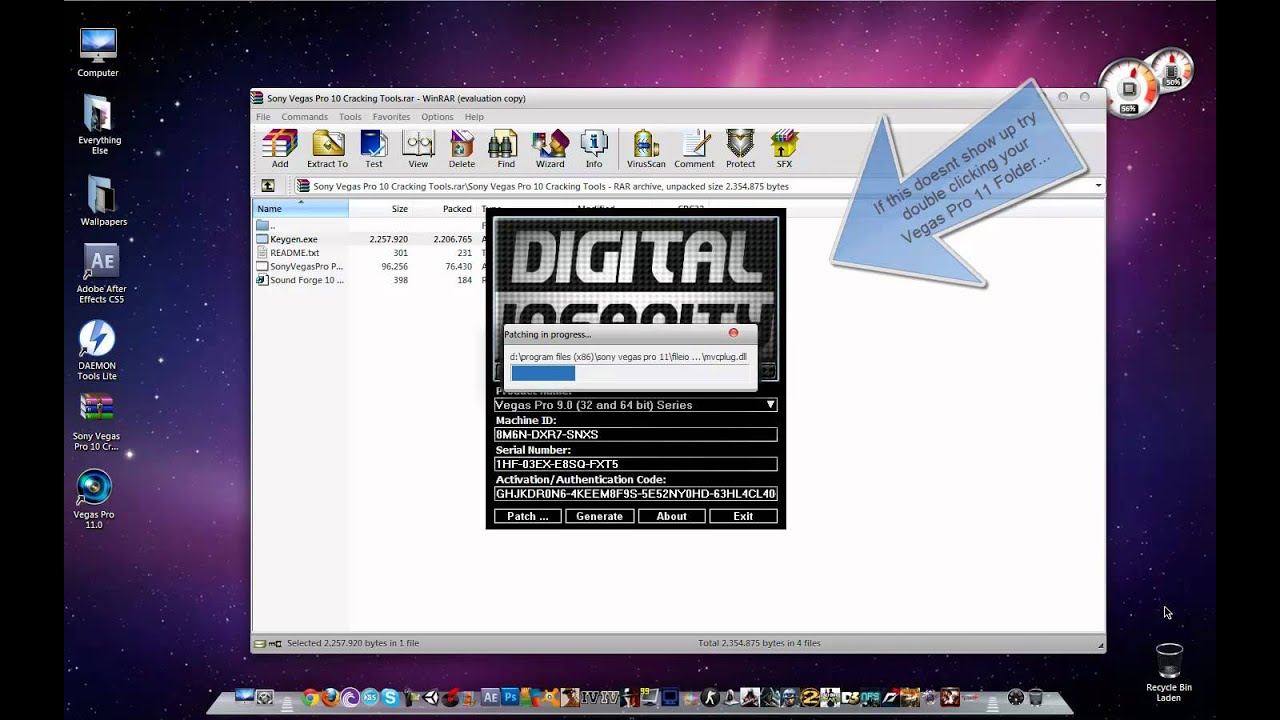
Task: Click the Comment toolbar icon
Action: (x=694, y=149)
